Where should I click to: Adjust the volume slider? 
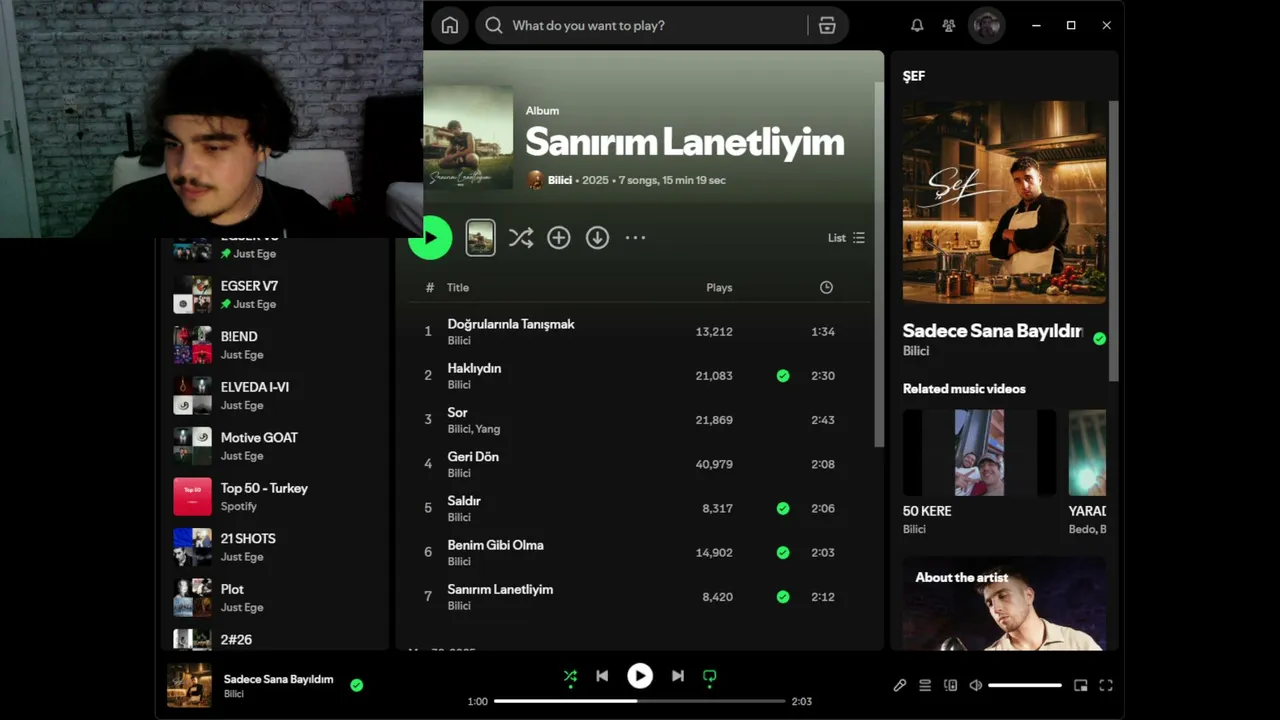coord(1025,685)
